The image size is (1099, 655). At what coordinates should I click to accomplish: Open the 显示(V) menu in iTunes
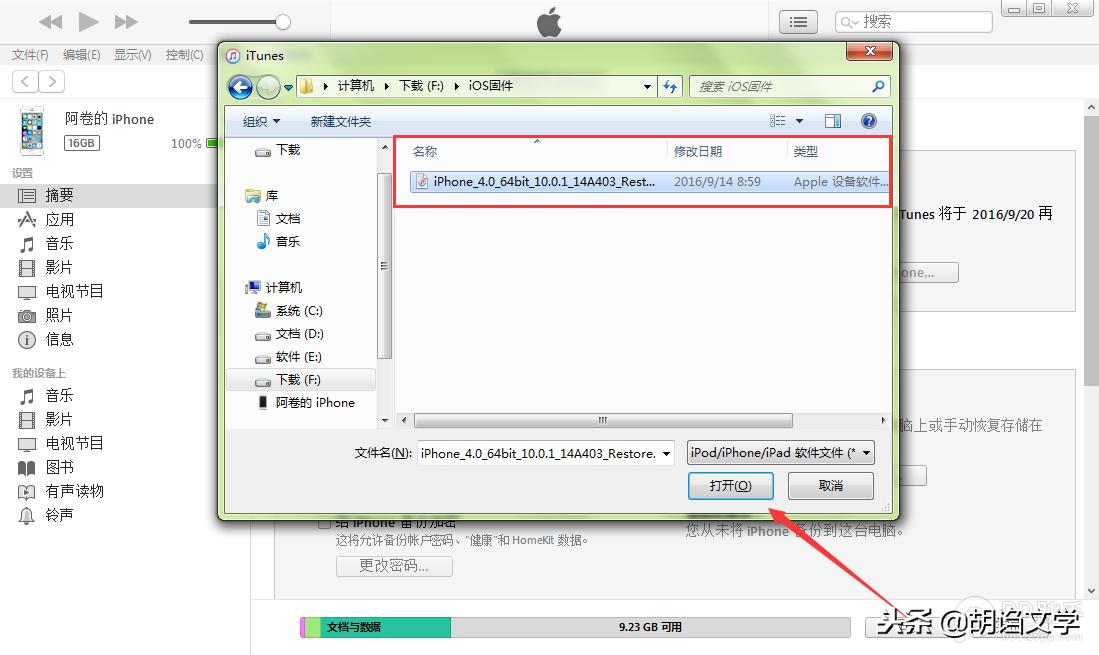pos(132,55)
